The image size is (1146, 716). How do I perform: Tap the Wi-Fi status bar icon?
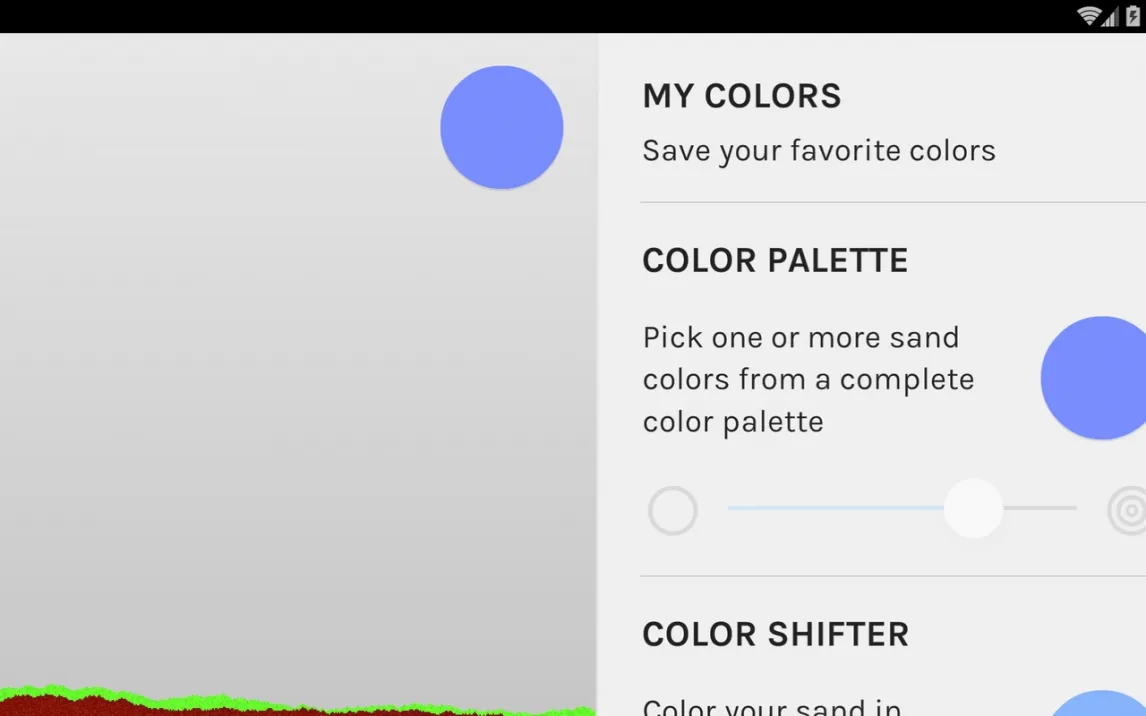(x=1088, y=16)
